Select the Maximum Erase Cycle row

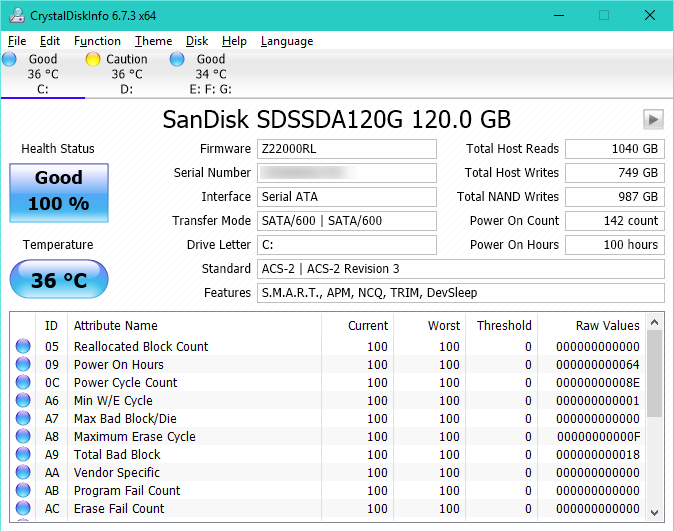(328, 436)
